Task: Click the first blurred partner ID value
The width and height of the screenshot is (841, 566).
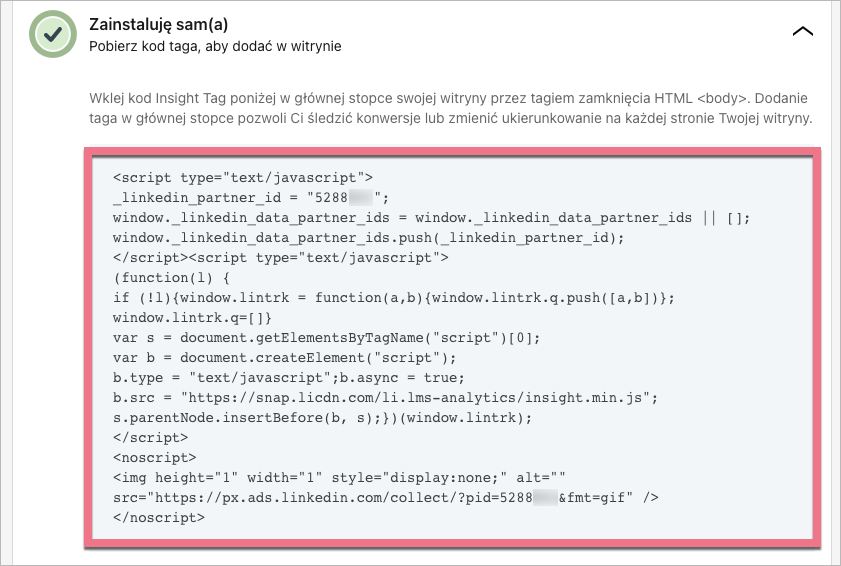Action: (367, 196)
